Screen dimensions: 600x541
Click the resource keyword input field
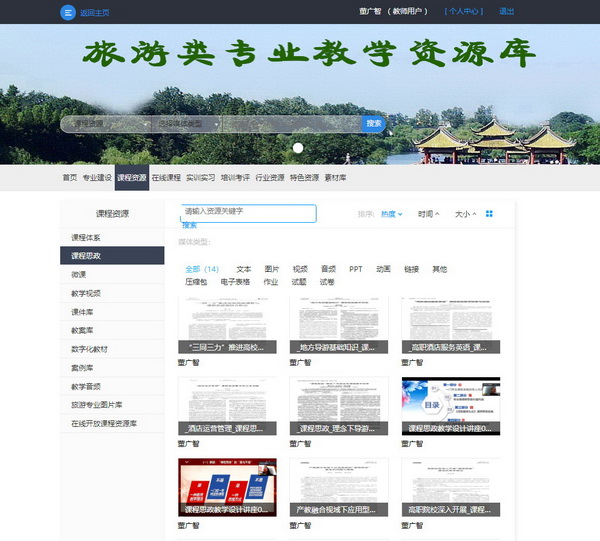[248, 212]
